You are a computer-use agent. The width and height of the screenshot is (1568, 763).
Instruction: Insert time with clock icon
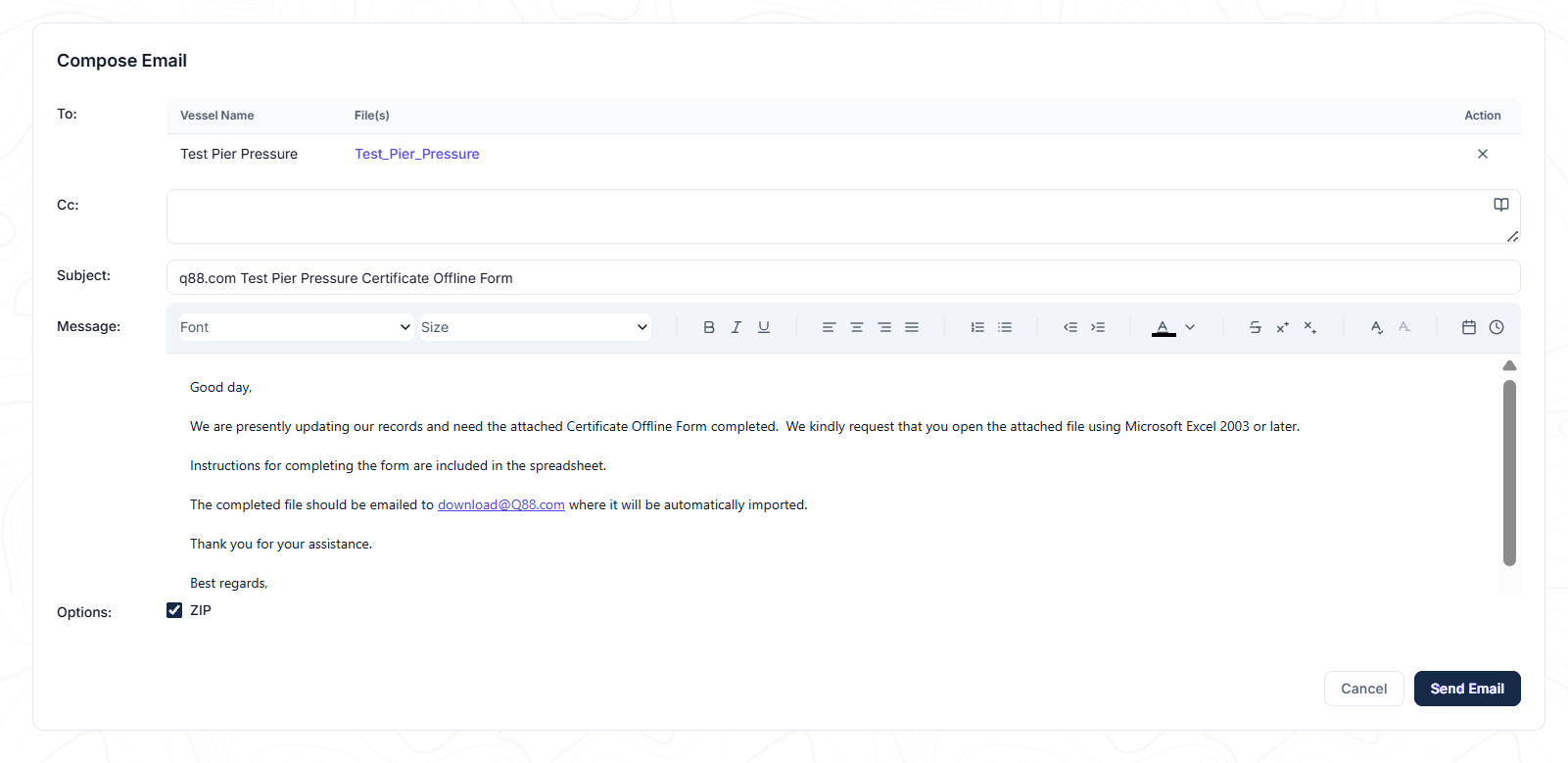click(x=1497, y=327)
